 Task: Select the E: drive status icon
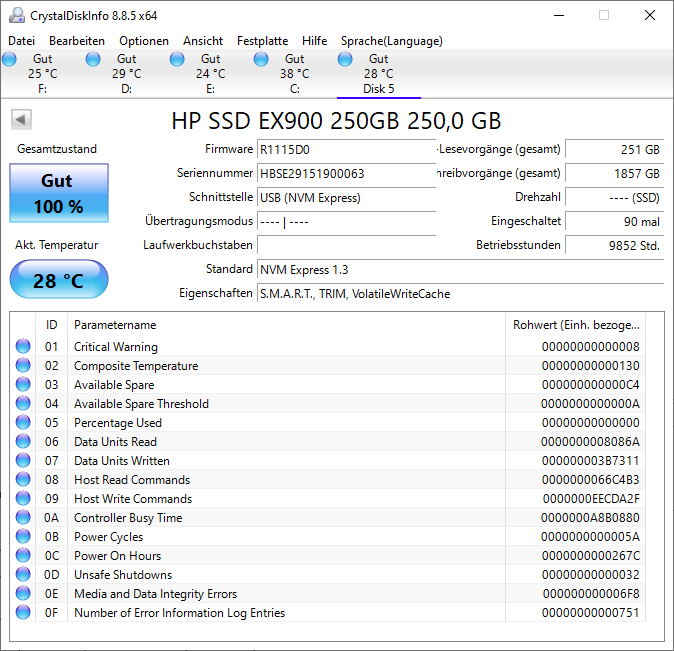pyautogui.click(x=177, y=59)
